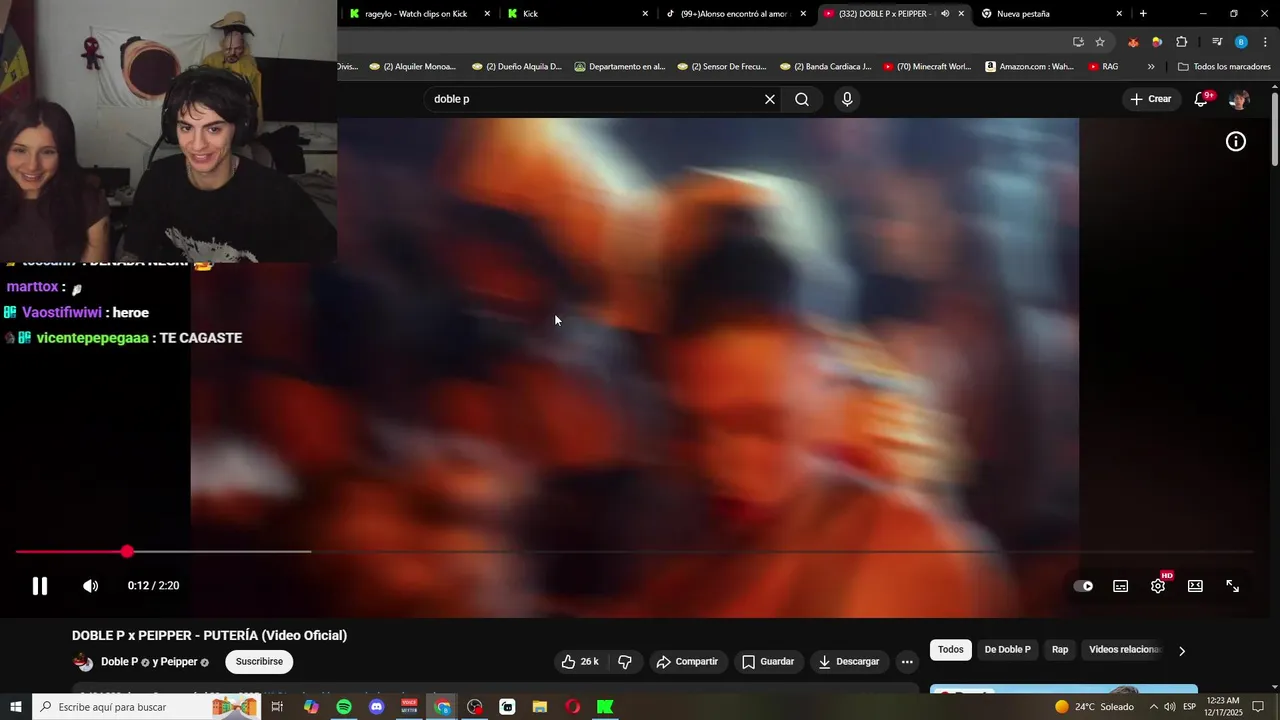This screenshot has width=1280, height=720.
Task: Open YouTube notifications bell
Action: point(1202,99)
